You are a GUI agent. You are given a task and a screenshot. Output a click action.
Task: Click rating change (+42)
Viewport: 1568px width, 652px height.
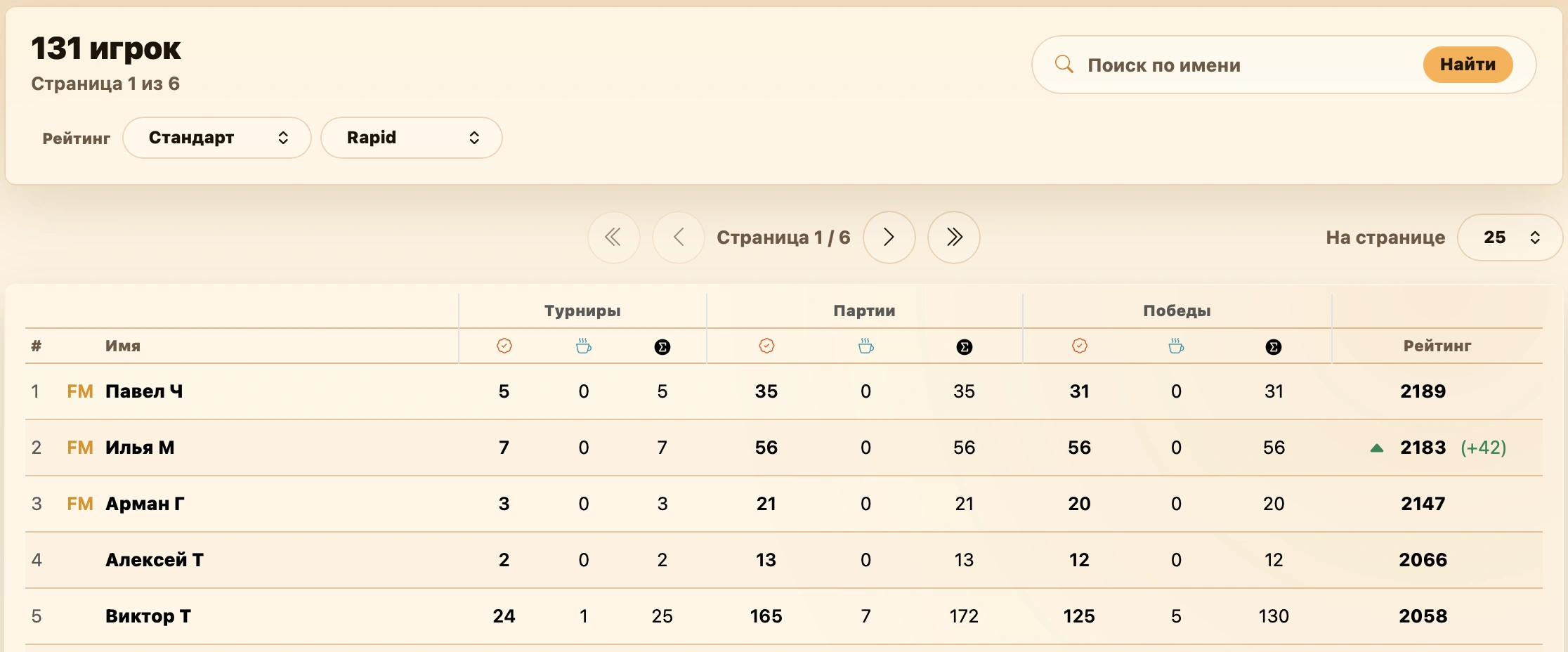(1484, 448)
